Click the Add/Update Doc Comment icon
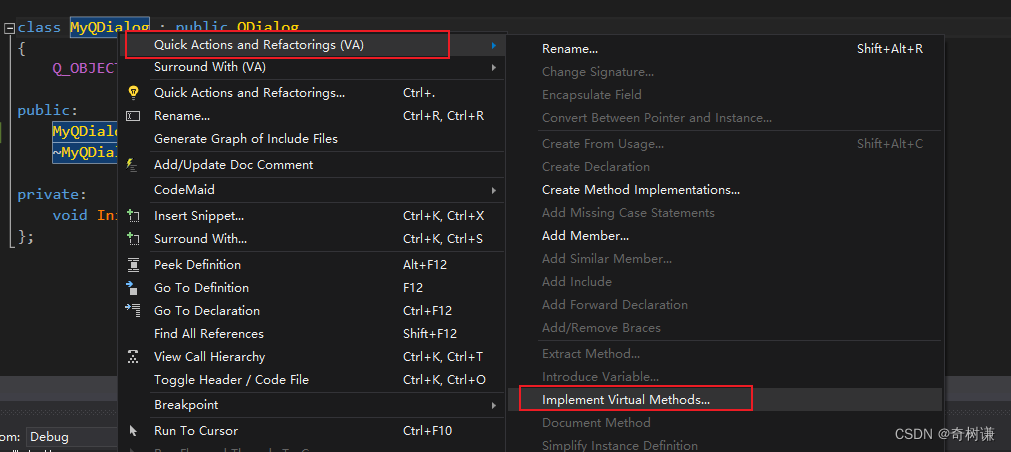This screenshot has width=1011, height=452. point(133,164)
